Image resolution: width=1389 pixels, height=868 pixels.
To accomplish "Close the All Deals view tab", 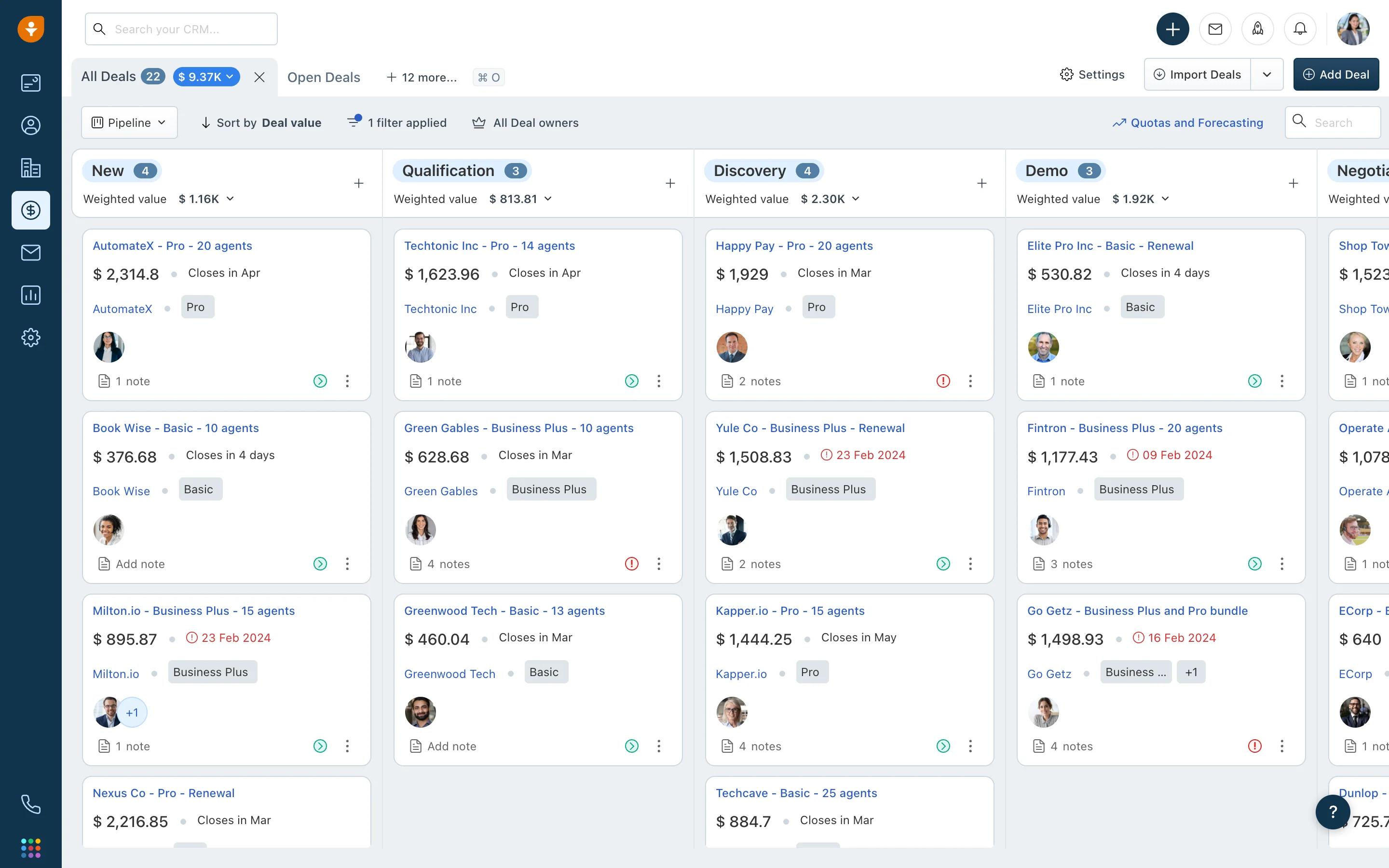I will [x=259, y=77].
